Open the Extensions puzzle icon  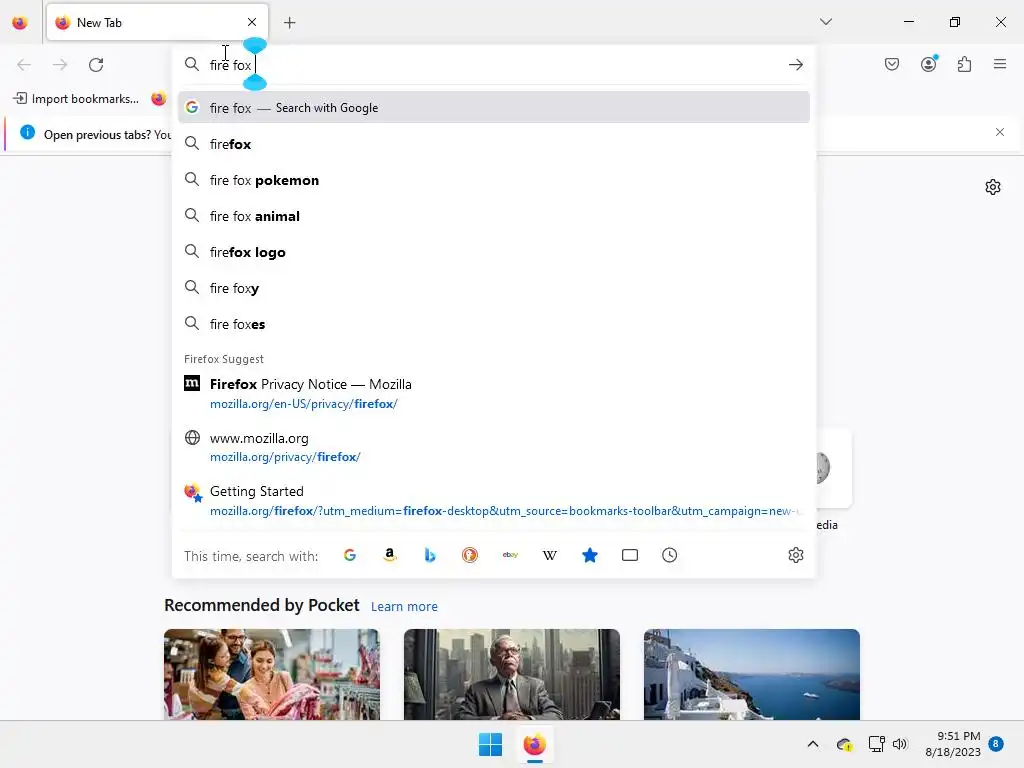[965, 64]
